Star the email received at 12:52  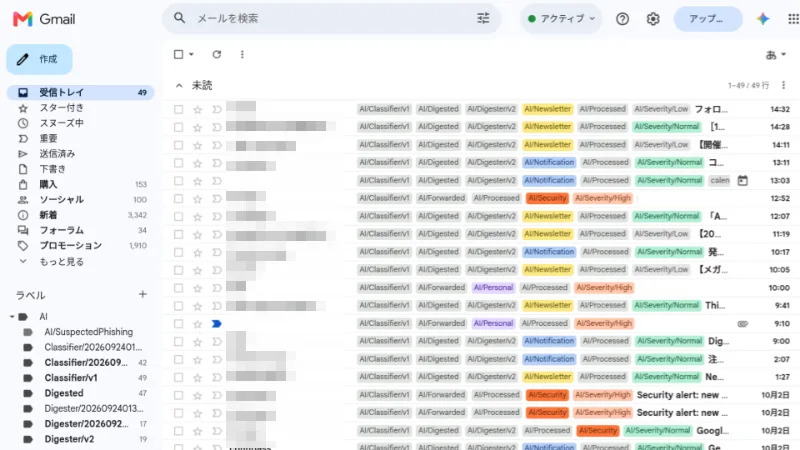197,198
